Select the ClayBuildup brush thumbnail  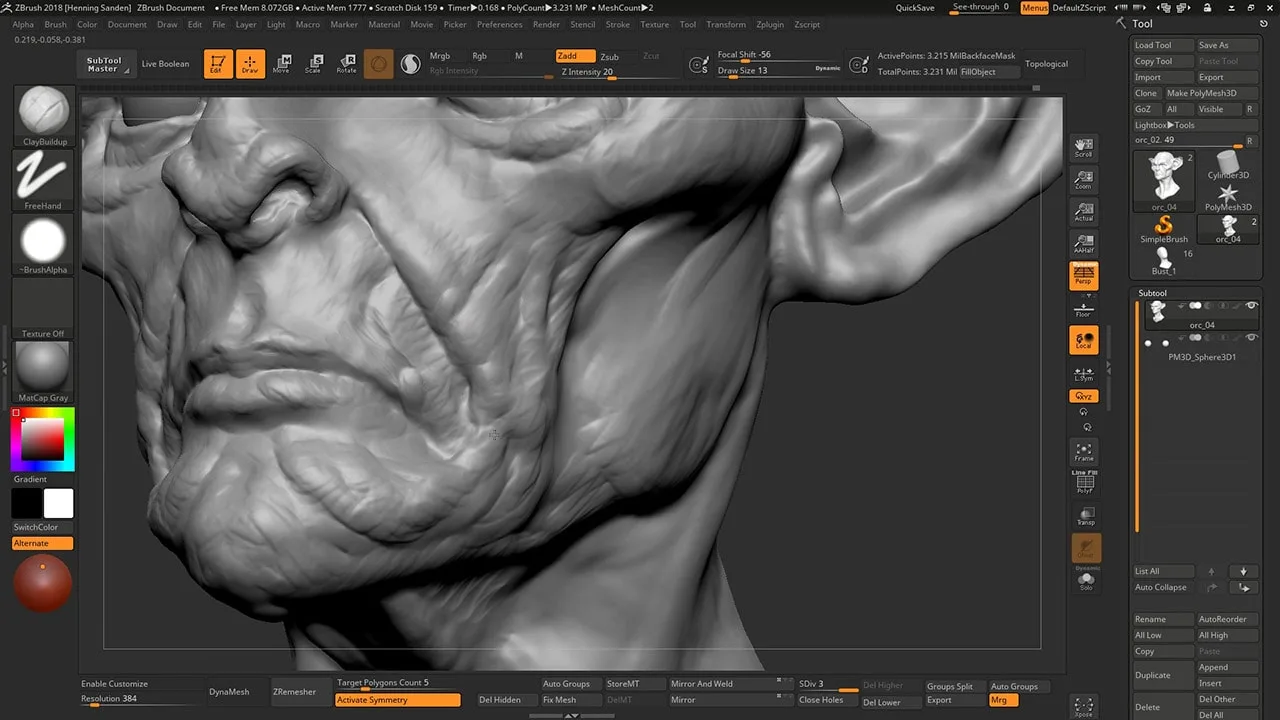tap(44, 111)
